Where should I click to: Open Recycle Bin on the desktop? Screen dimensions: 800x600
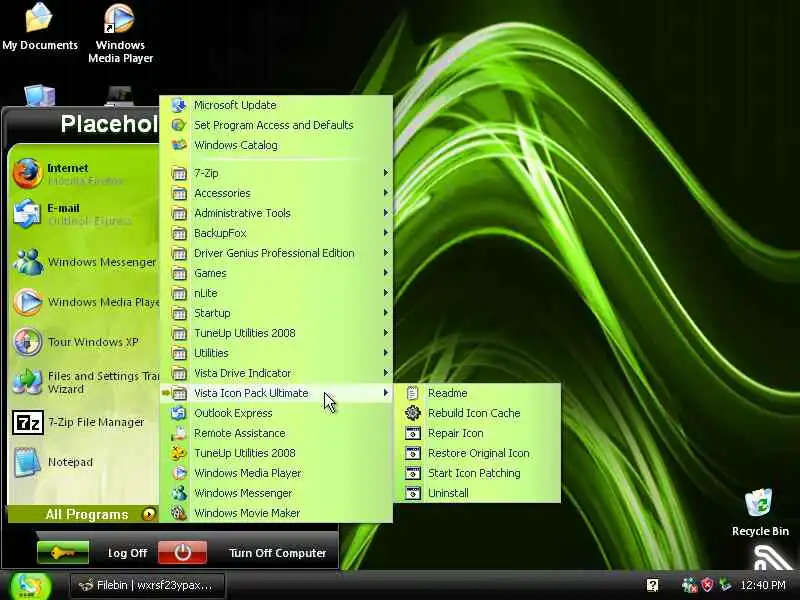(x=760, y=513)
